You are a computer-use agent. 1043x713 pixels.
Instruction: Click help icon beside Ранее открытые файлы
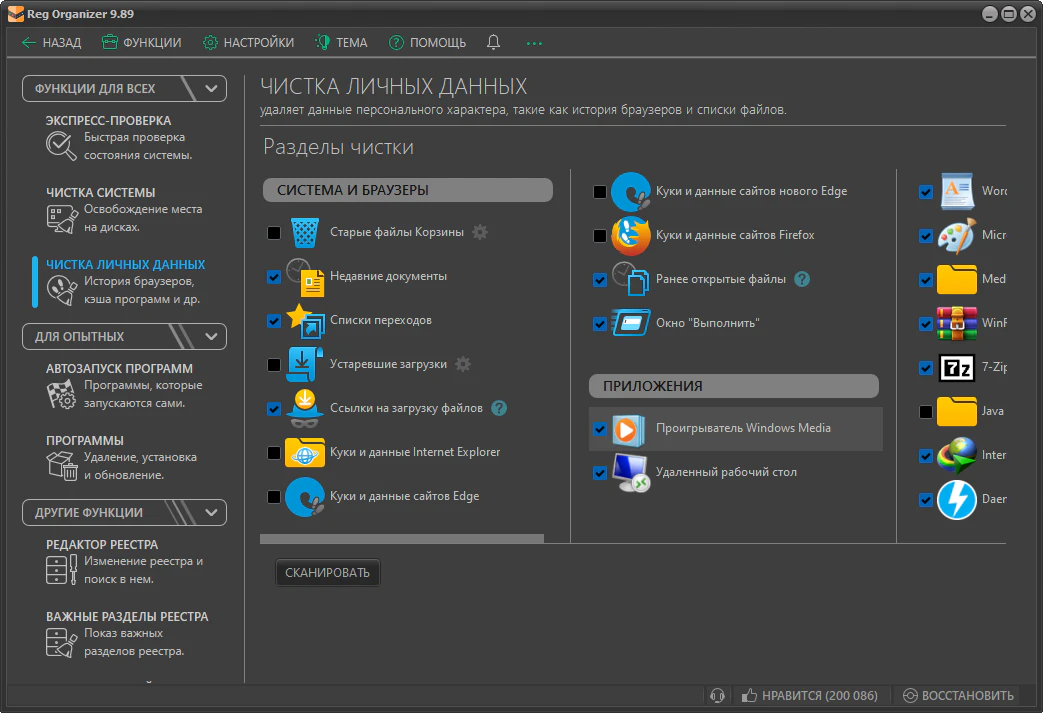[x=801, y=279]
